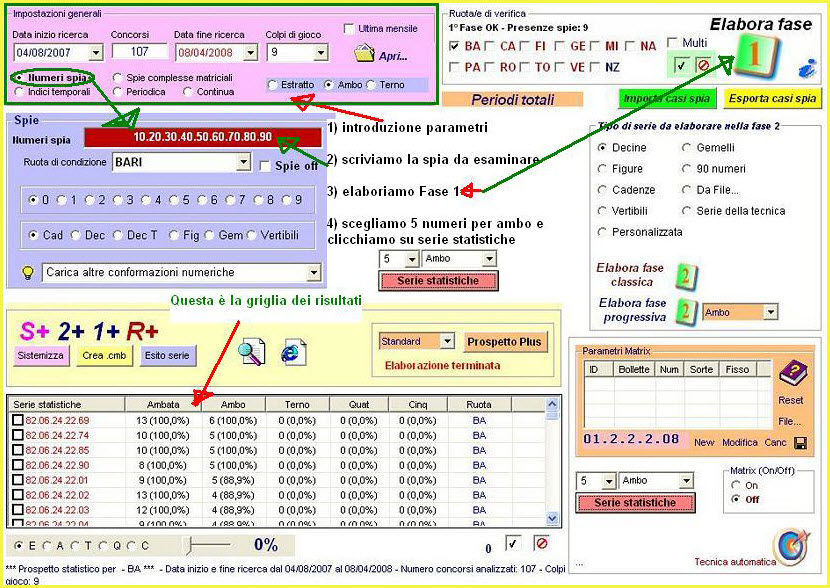The height and width of the screenshot is (588, 830).
Task: Click the bottom check mark icon below results
Action: (x=512, y=544)
